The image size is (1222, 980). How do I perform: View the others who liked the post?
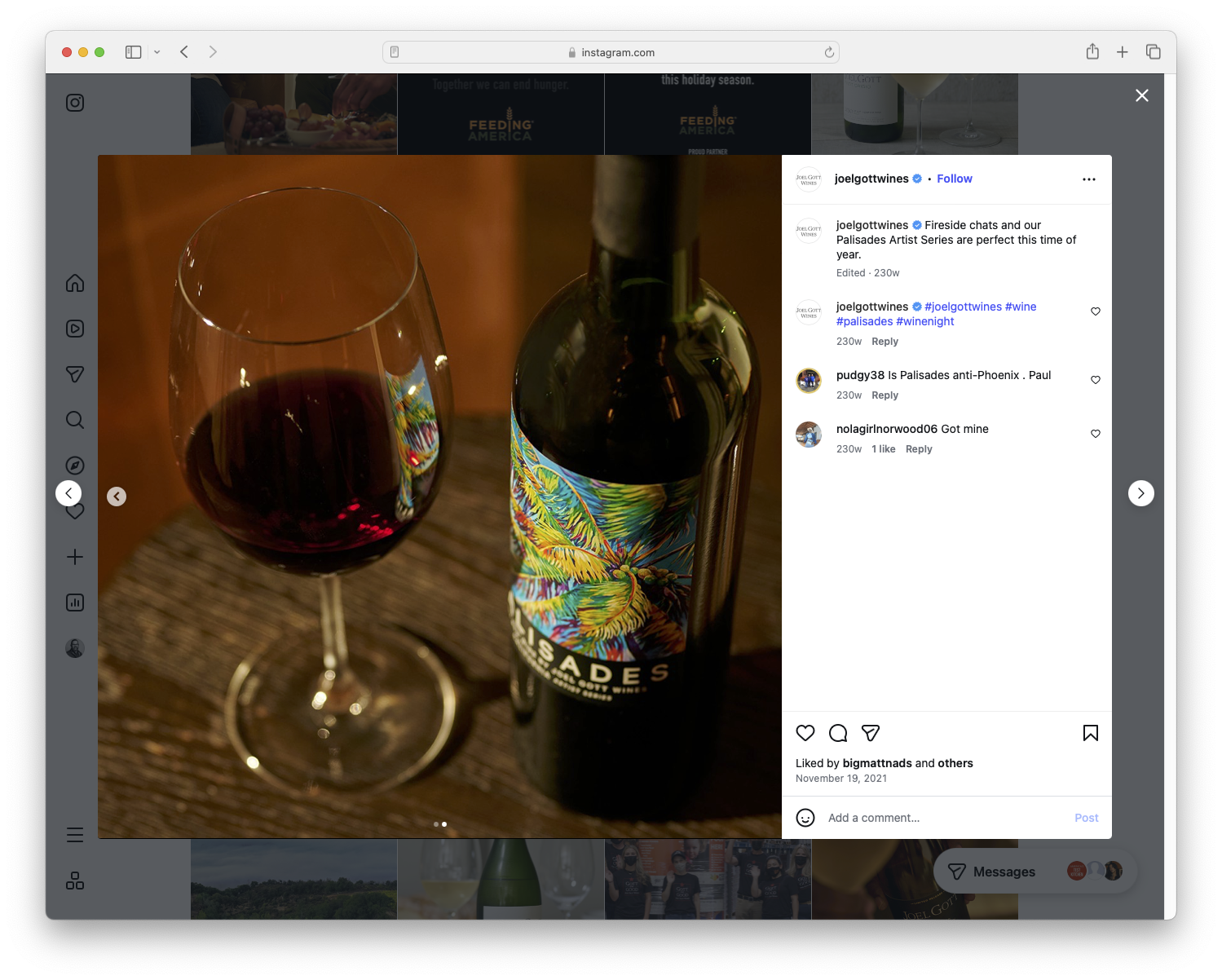955,763
